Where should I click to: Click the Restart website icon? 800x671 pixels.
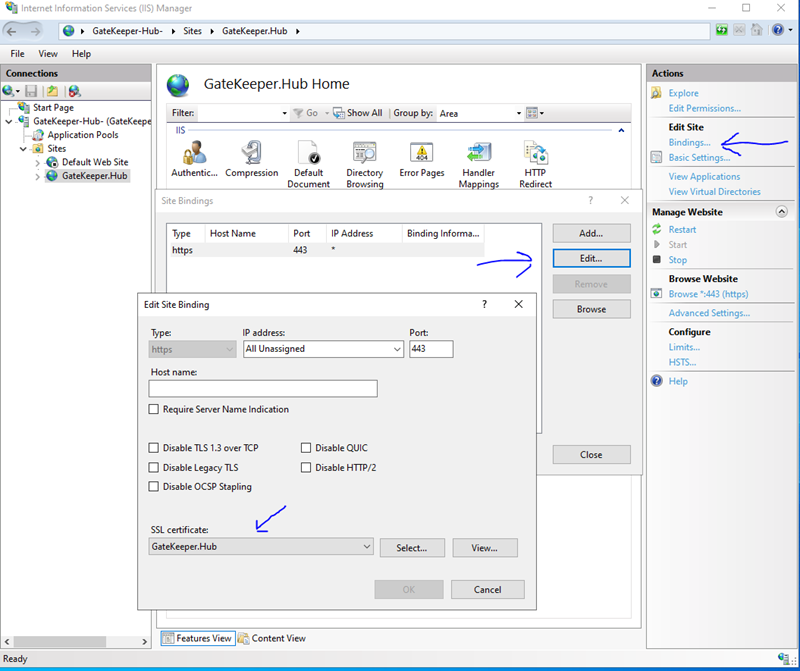tap(657, 229)
